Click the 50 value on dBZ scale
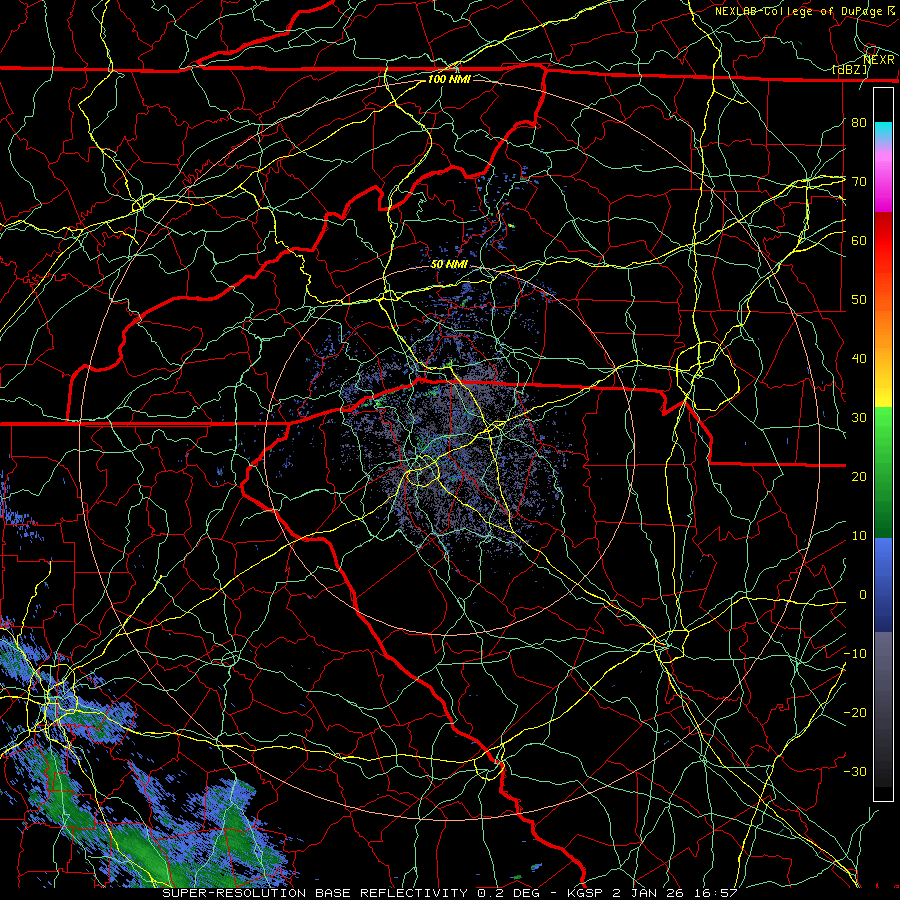Screen dimensions: 900x900 point(859,300)
